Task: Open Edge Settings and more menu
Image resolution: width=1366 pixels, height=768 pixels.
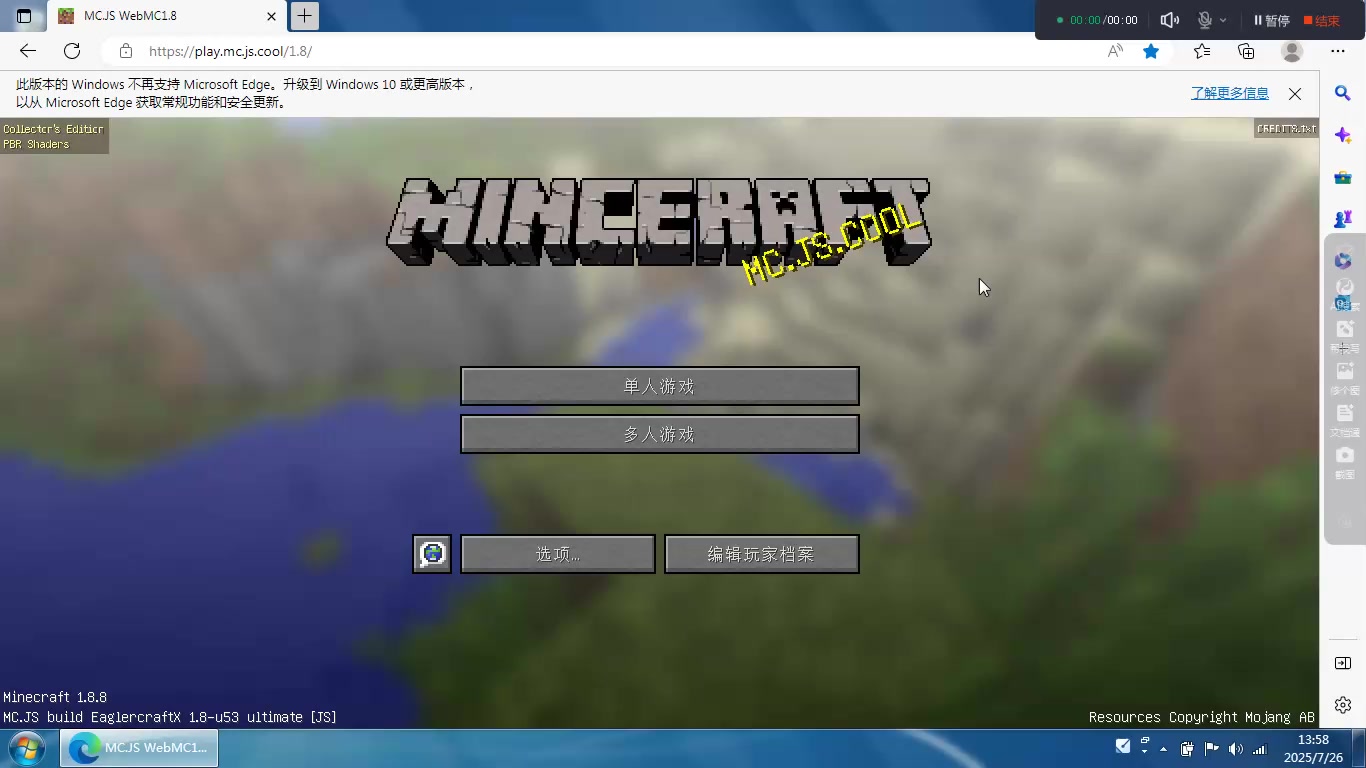Action: (1338, 51)
